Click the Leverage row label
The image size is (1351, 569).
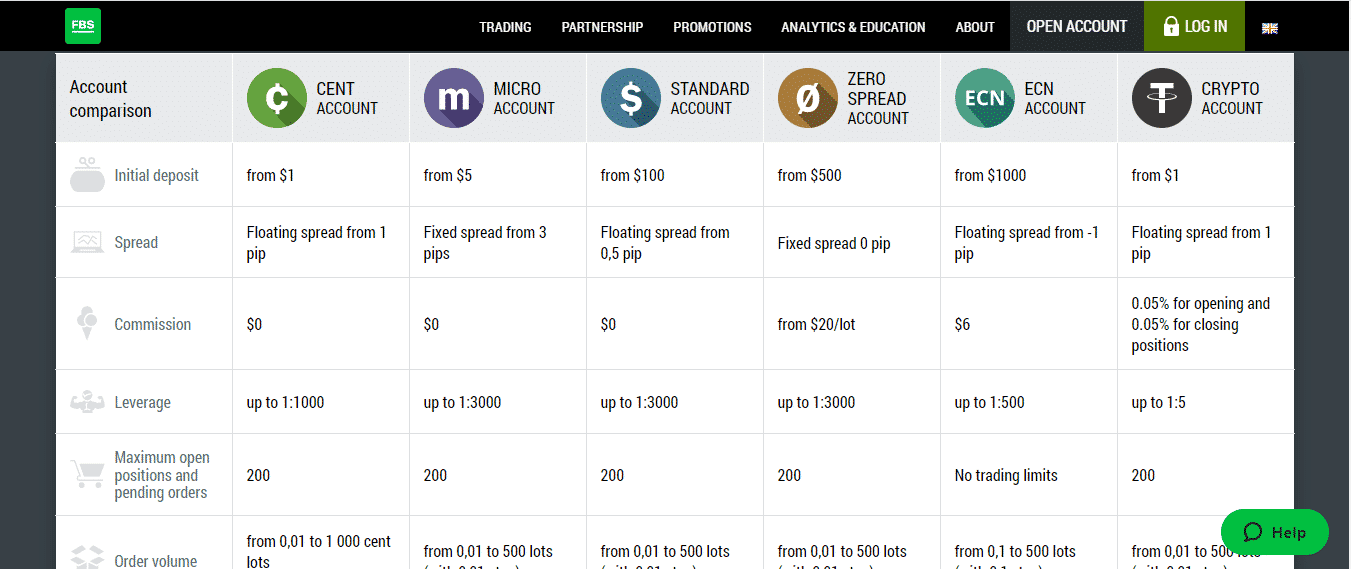pos(142,402)
